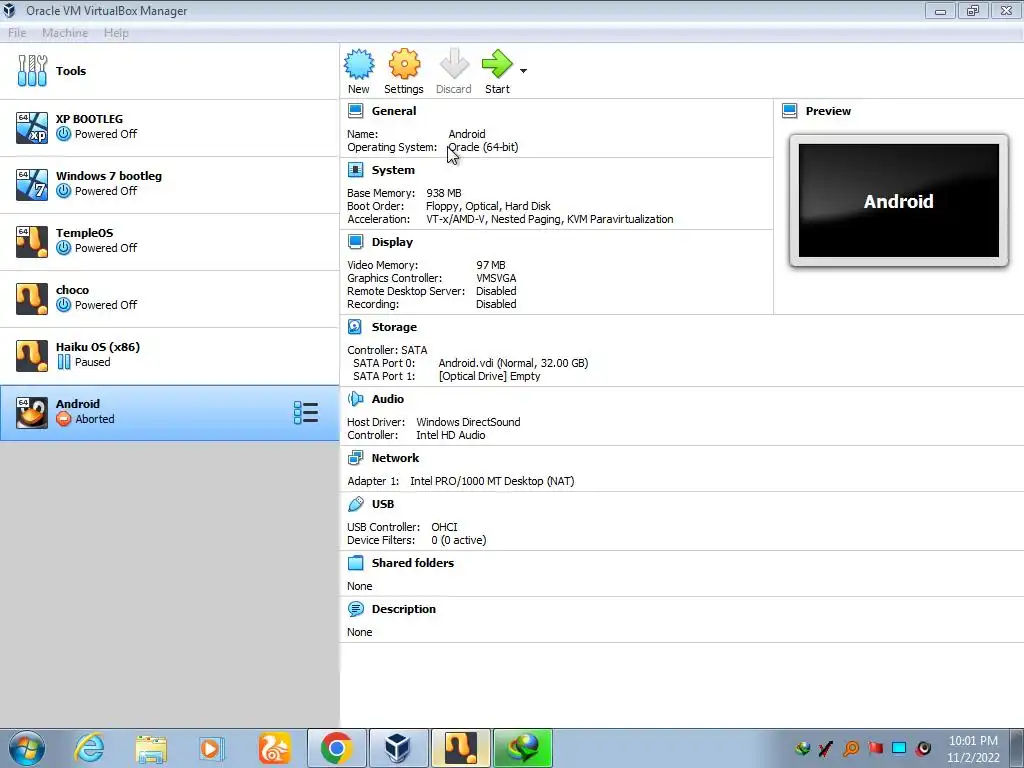Click the 'Paused' status text
1024x768 pixels.
pos(92,362)
